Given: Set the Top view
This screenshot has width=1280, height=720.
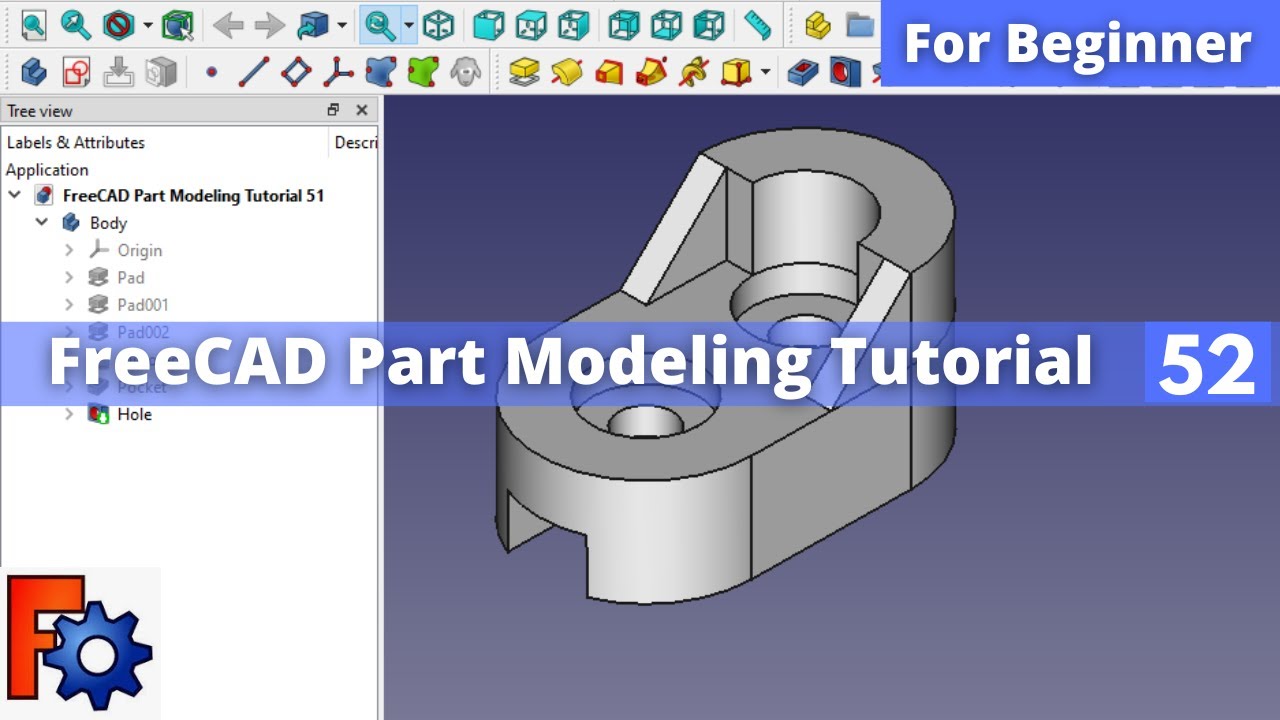Looking at the screenshot, I should (x=531, y=25).
